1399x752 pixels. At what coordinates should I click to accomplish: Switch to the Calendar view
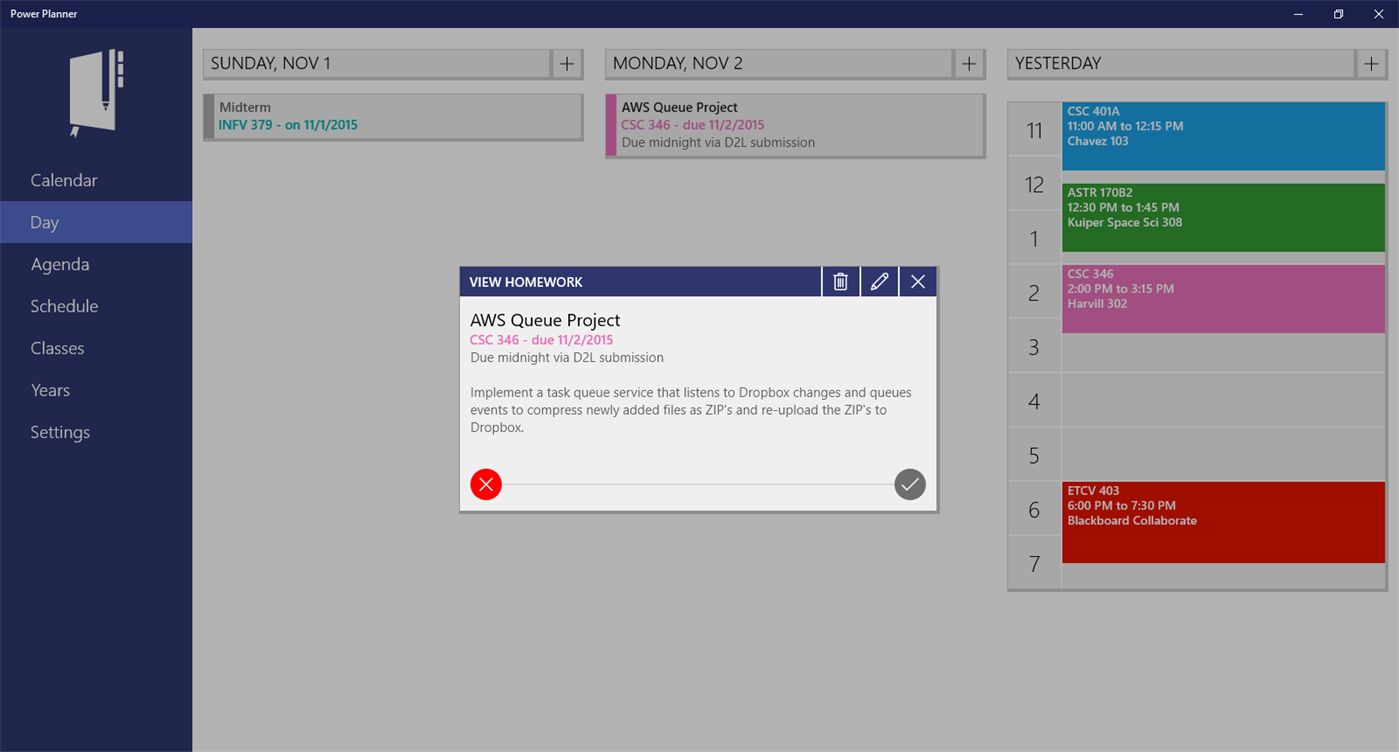coord(63,179)
